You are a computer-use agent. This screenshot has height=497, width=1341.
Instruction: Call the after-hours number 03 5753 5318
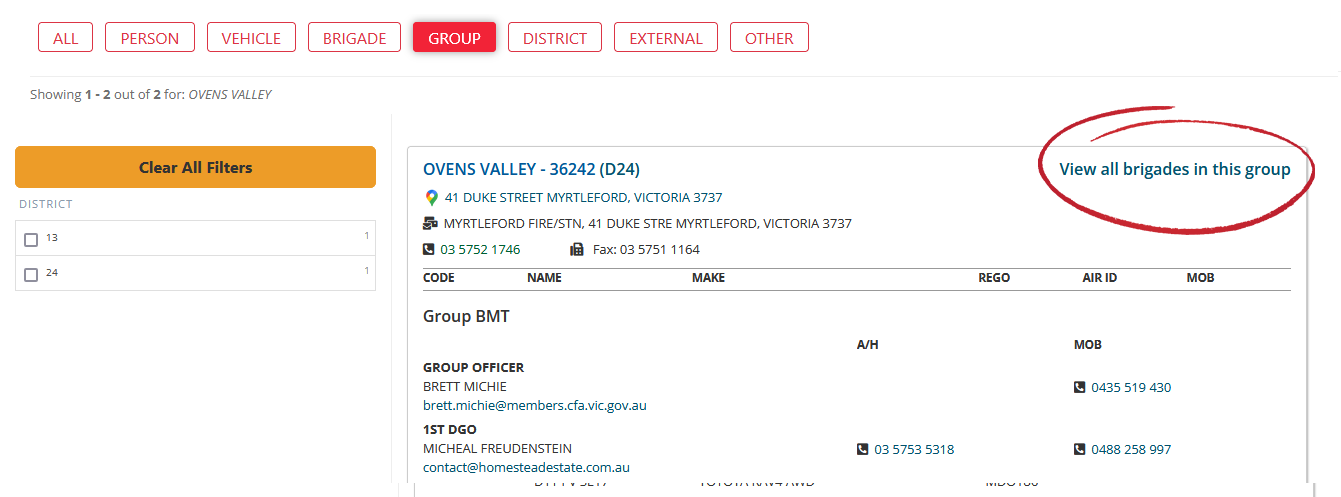pyautogui.click(x=914, y=450)
